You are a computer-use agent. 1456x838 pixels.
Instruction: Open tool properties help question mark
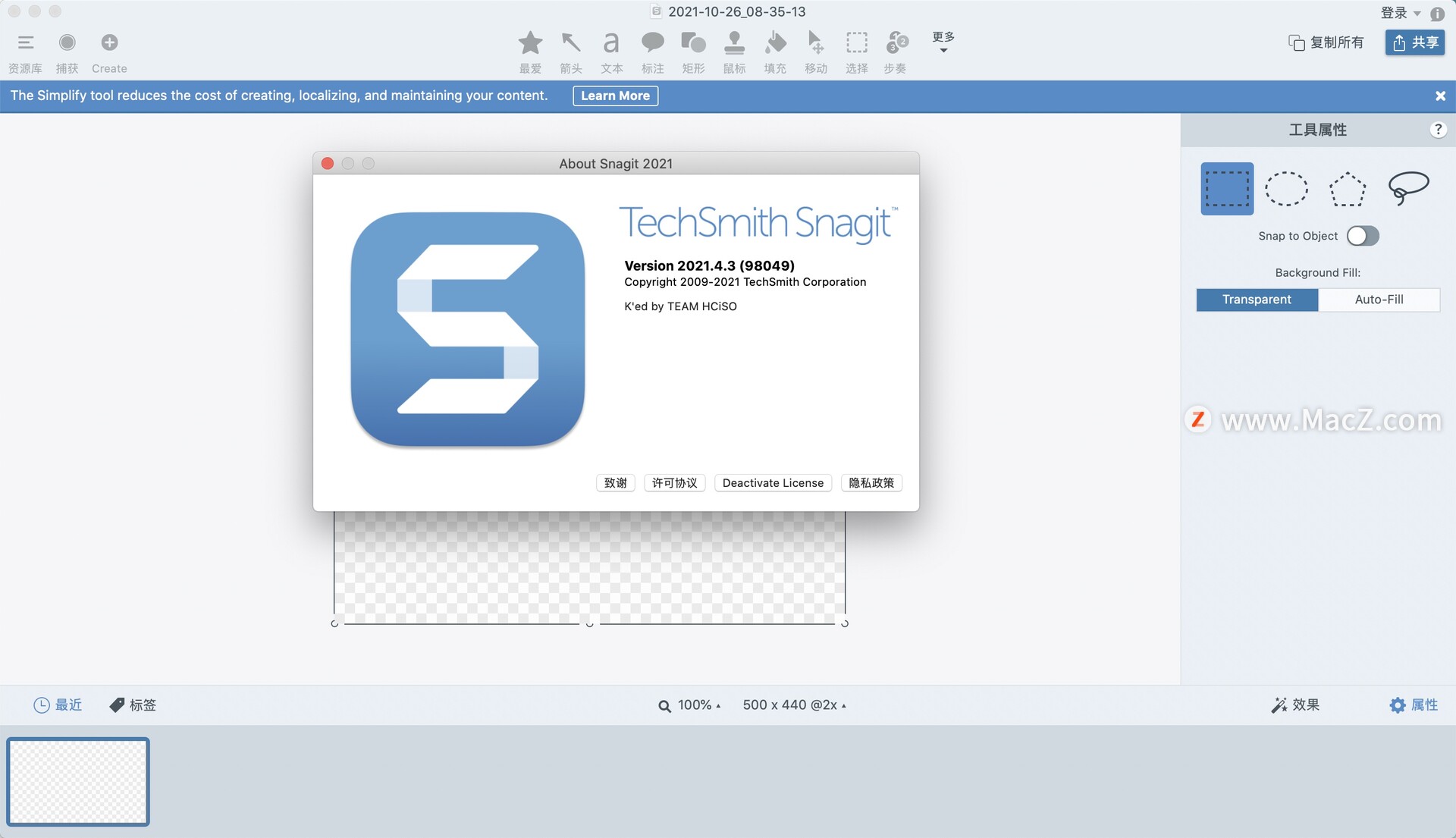pos(1438,130)
